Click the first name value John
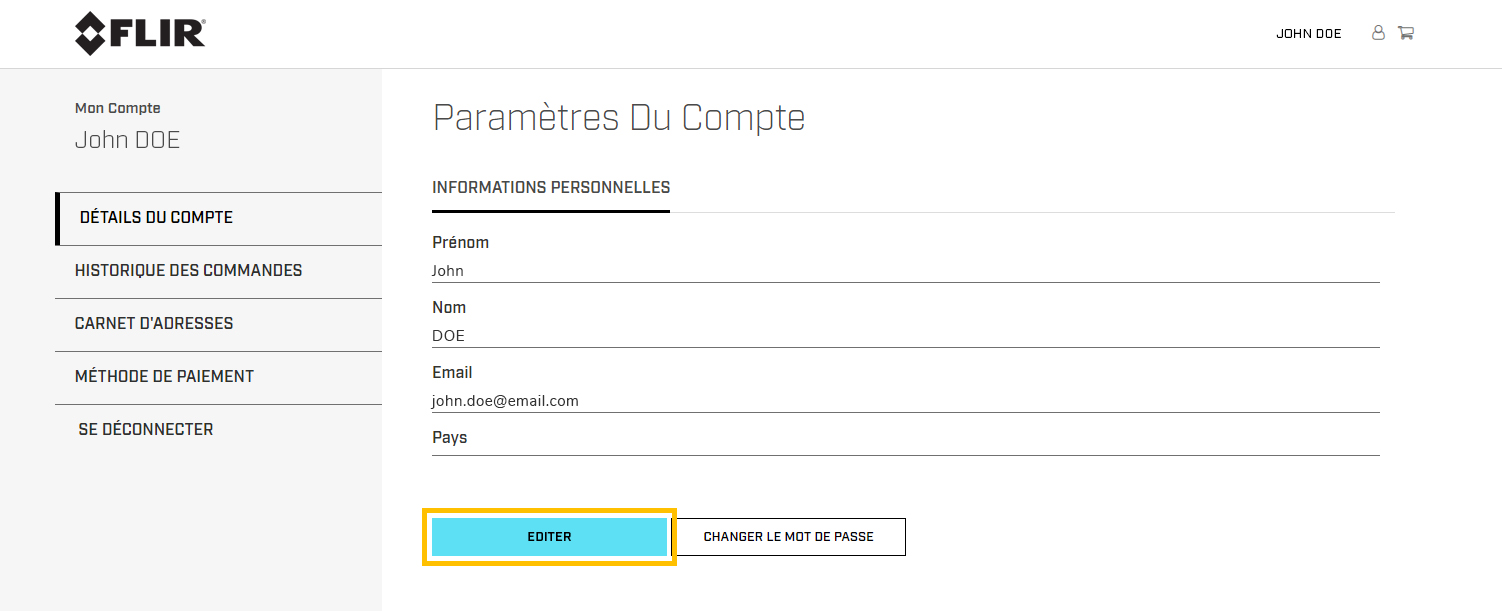The height and width of the screenshot is (611, 1502). point(448,271)
